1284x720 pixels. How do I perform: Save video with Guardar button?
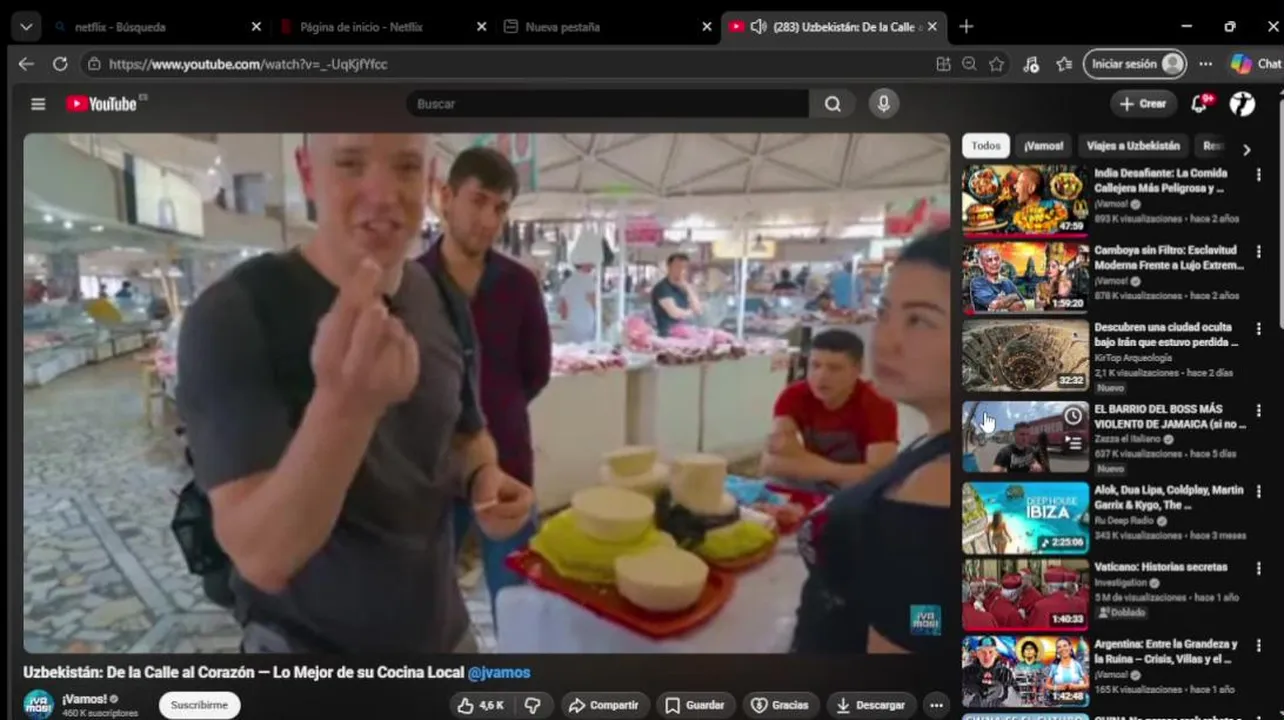(695, 705)
